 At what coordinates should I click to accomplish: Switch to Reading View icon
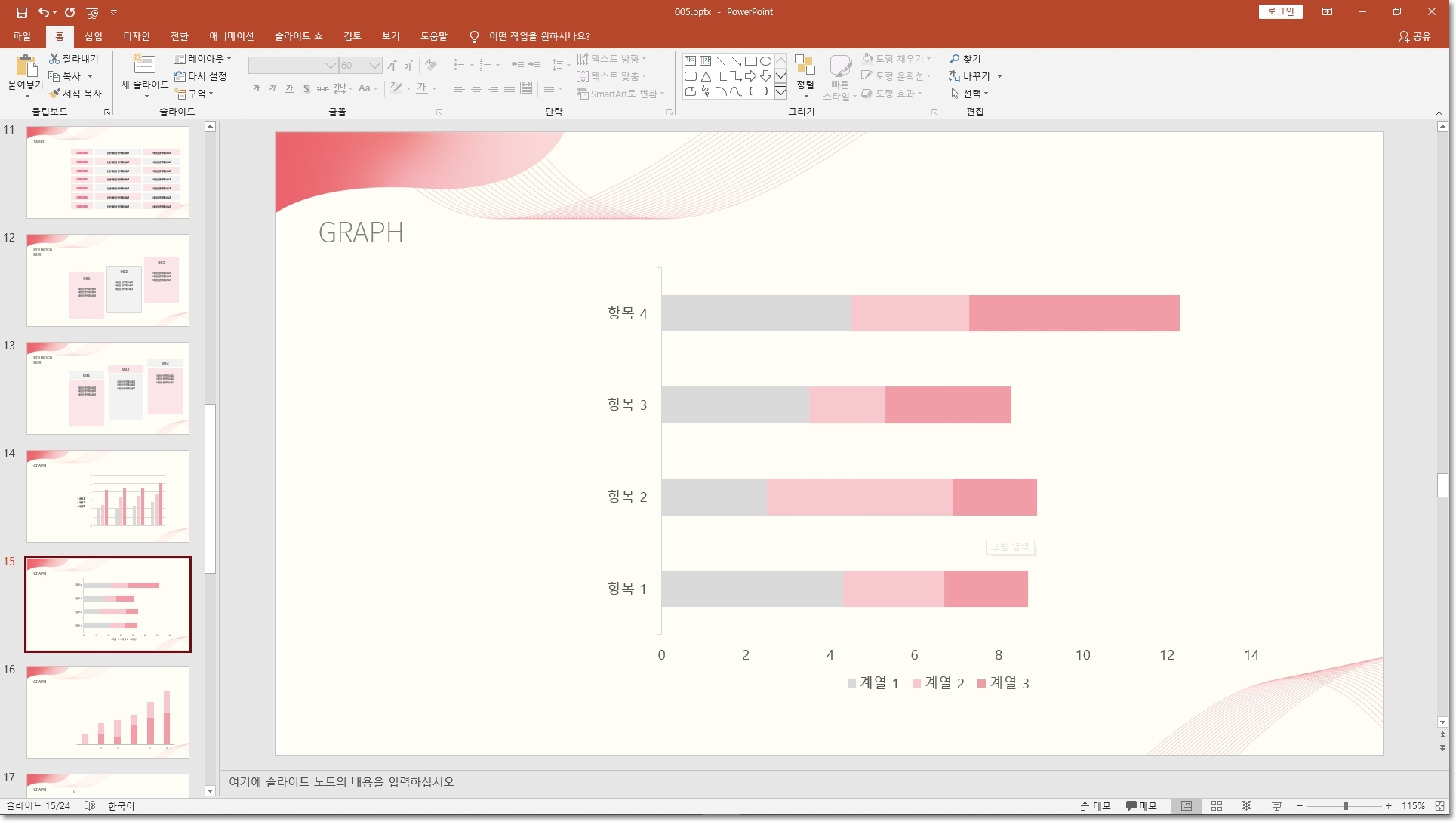click(1247, 806)
